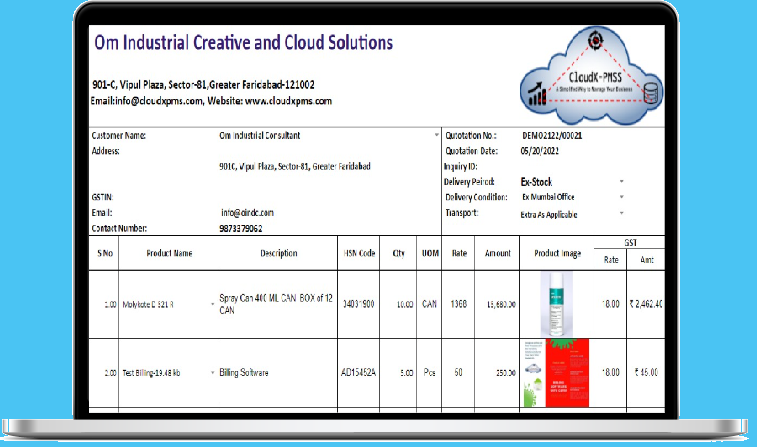Click HSN code 34031900
The height and width of the screenshot is (447, 757).
point(358,304)
